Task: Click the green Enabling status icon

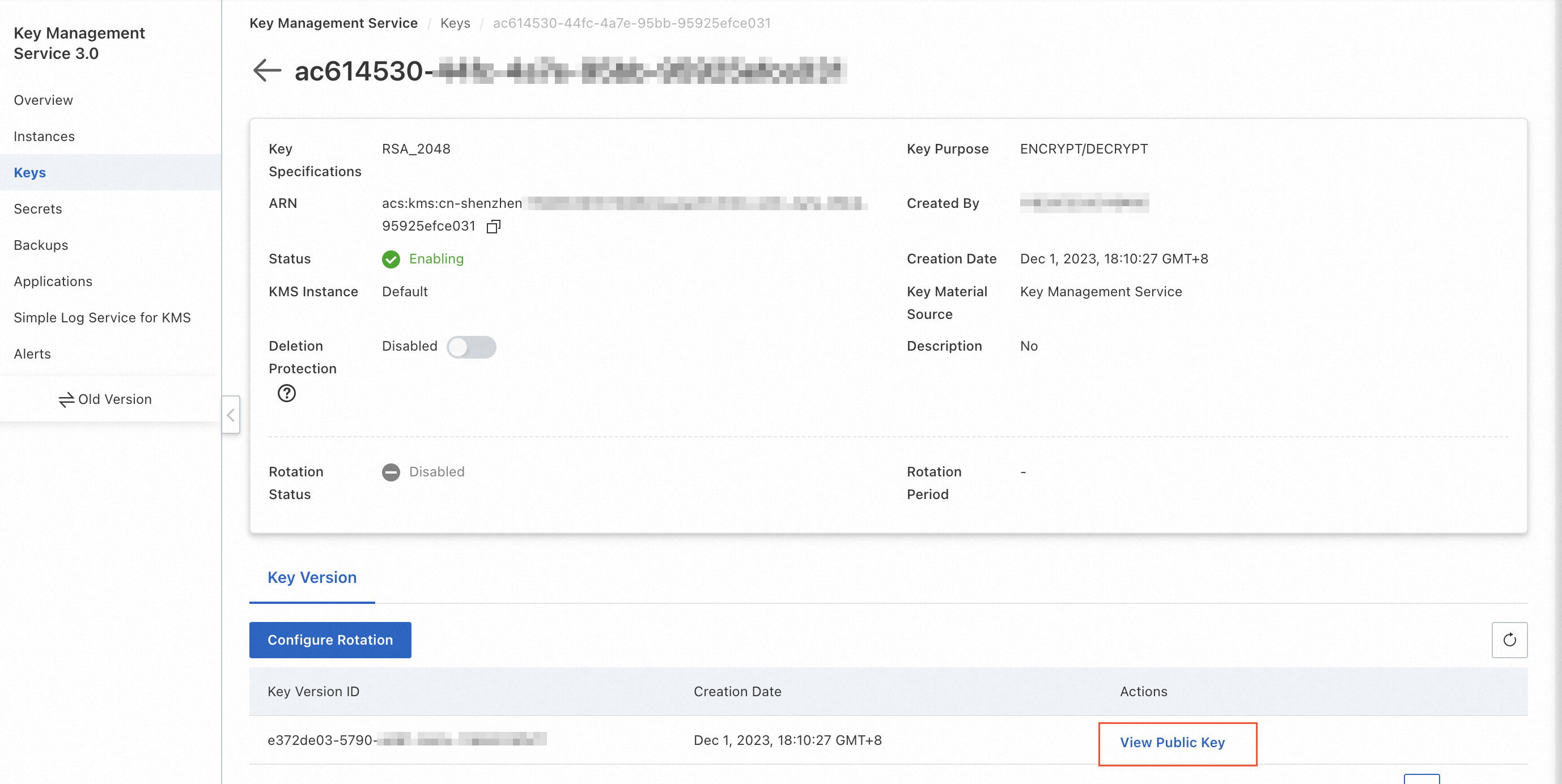Action: (391, 259)
